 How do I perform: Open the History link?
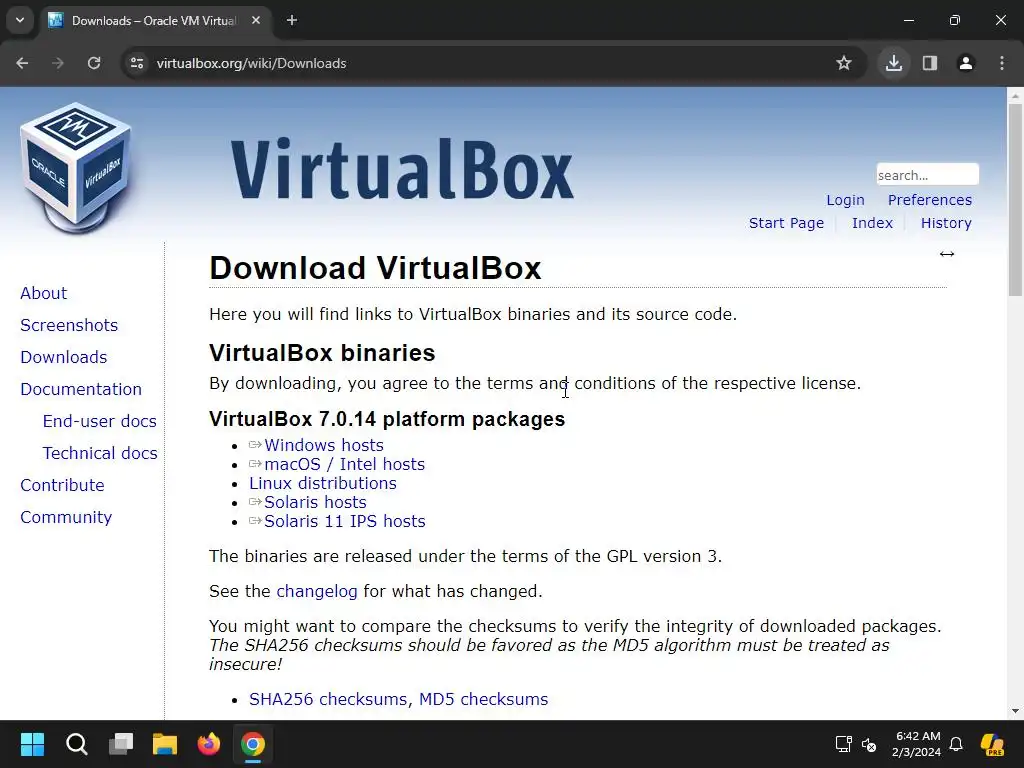(x=946, y=223)
